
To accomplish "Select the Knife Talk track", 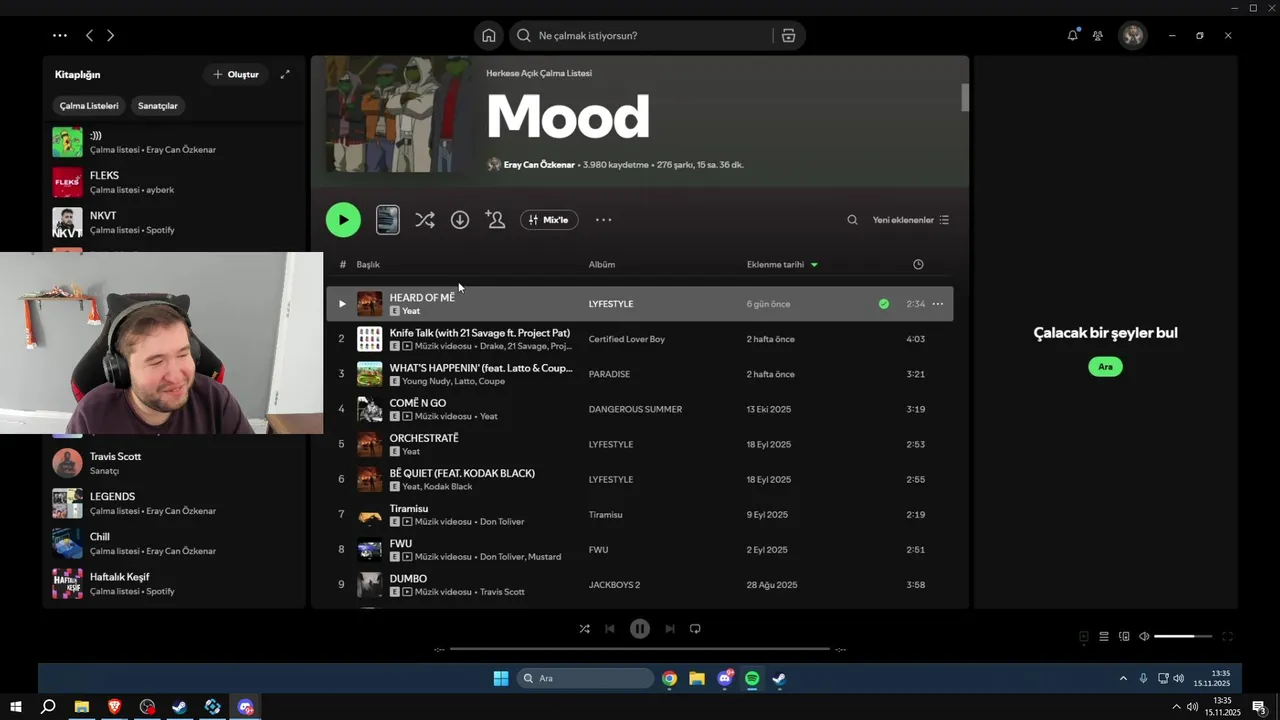I will (639, 339).
